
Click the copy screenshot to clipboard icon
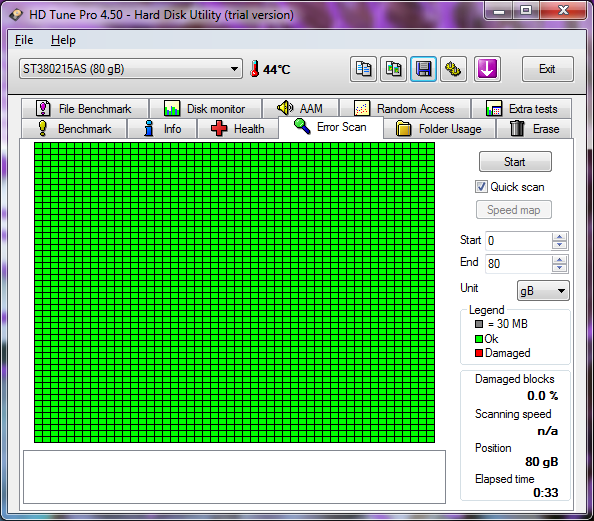(x=394, y=69)
